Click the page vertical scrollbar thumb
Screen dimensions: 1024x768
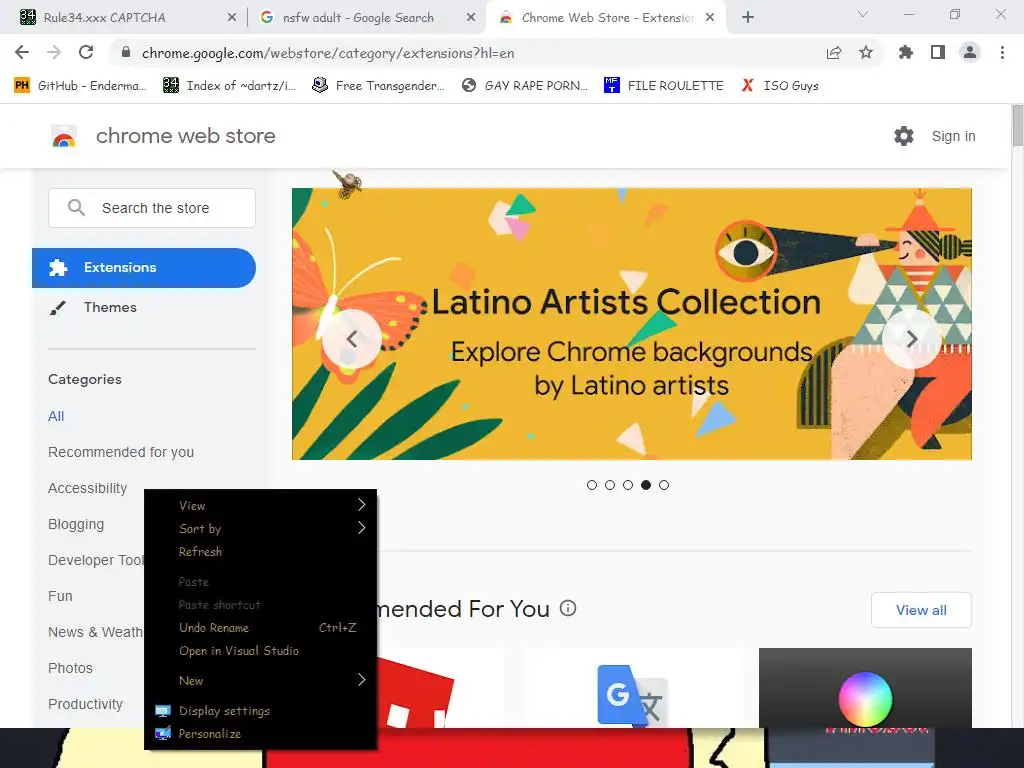click(1017, 125)
